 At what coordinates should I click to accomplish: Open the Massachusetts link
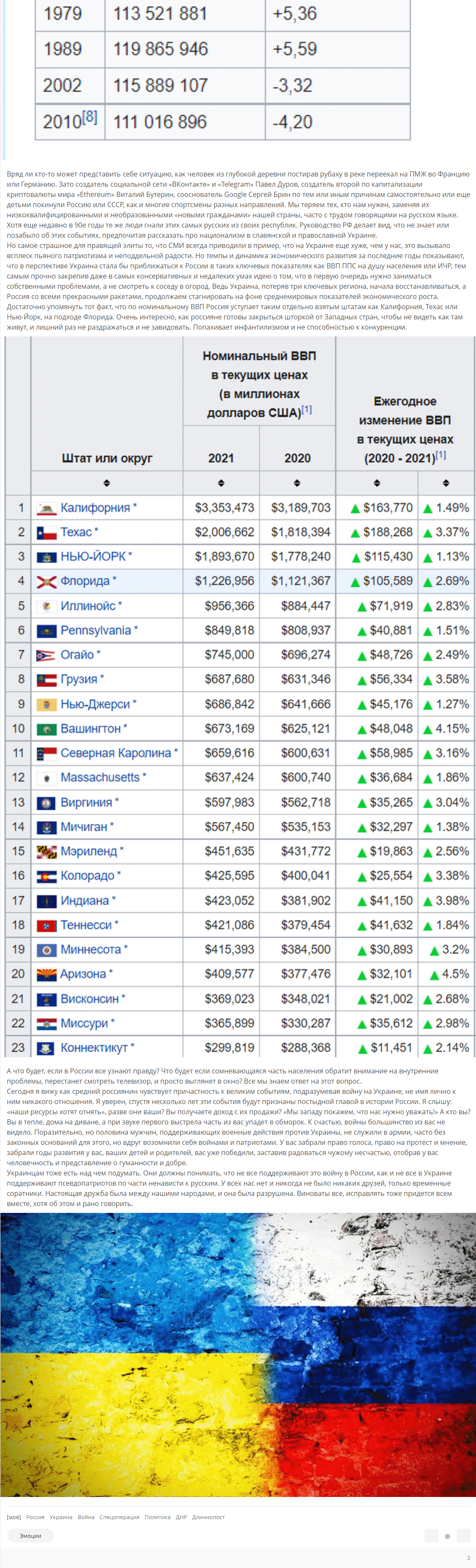tap(100, 777)
